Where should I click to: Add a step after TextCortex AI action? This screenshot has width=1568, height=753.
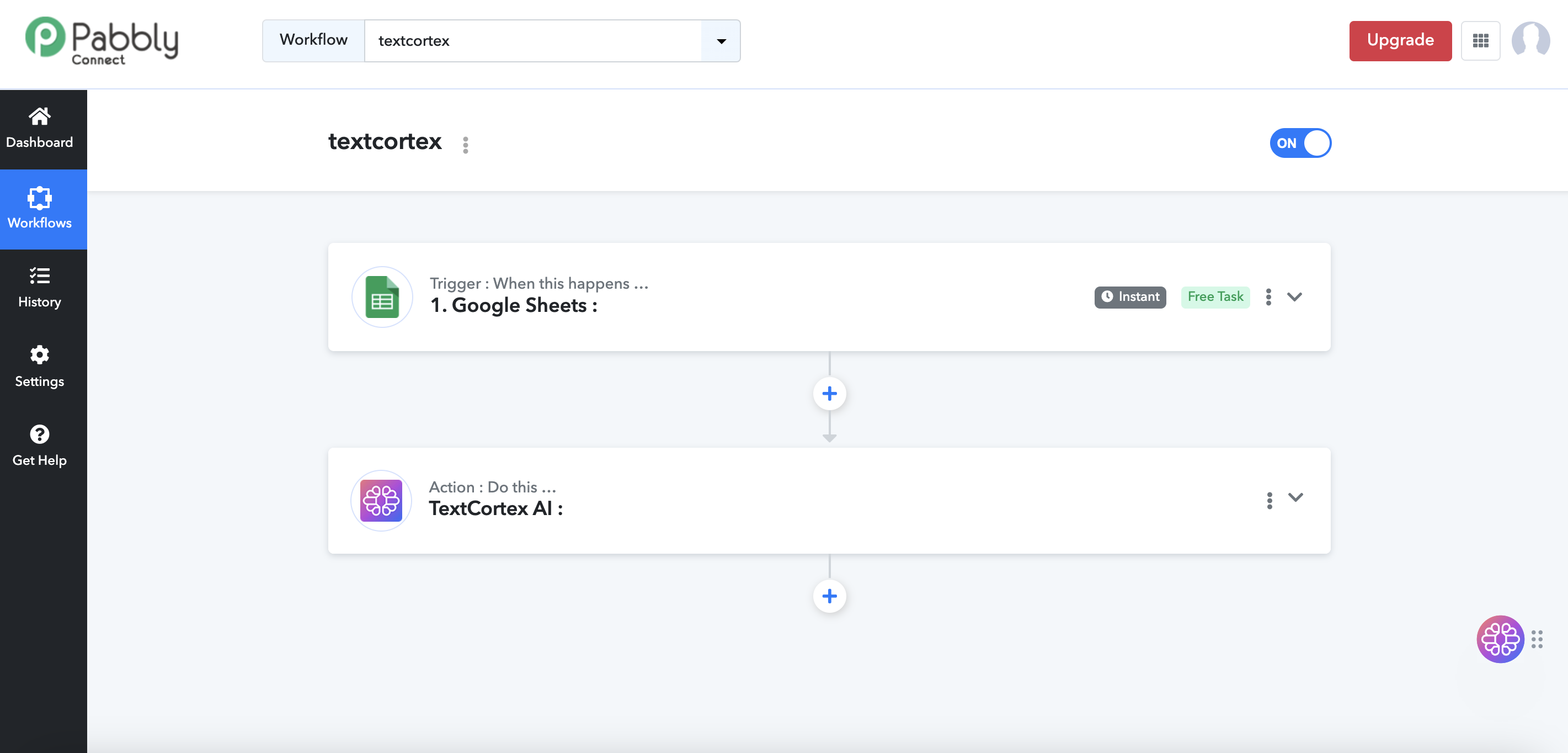829,596
